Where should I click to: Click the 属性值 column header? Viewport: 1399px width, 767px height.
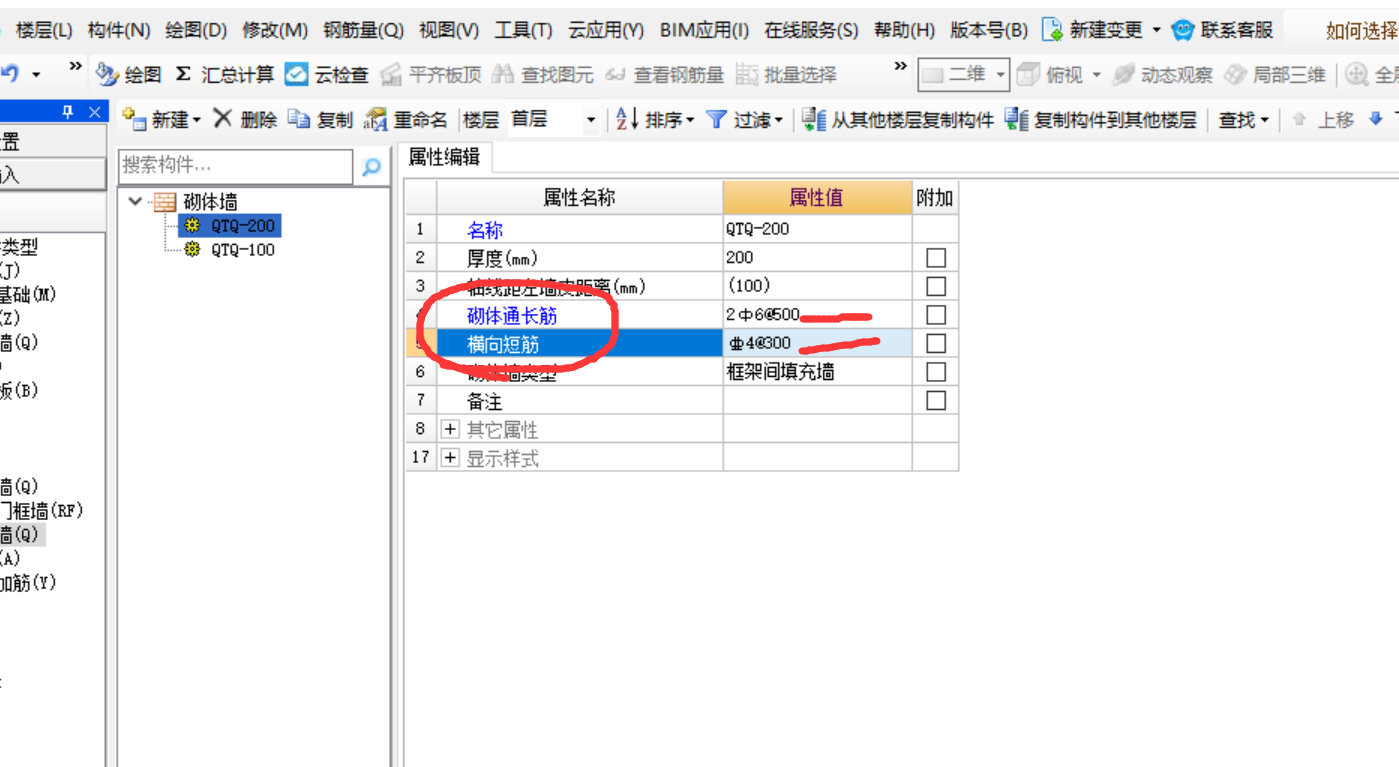[817, 198]
